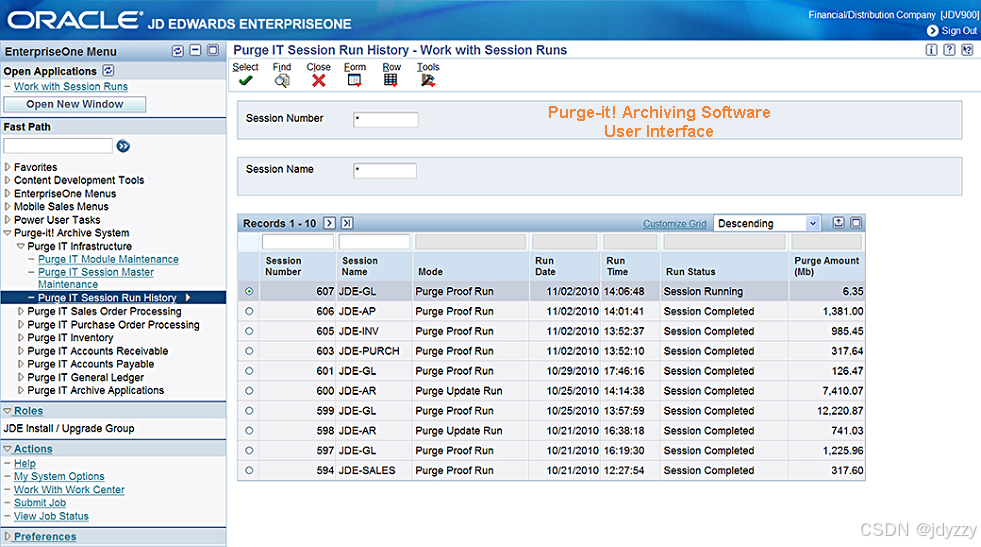Minimize the EnterpriseOne Menu panel
Viewport: 981px width, 547px height.
195,50
